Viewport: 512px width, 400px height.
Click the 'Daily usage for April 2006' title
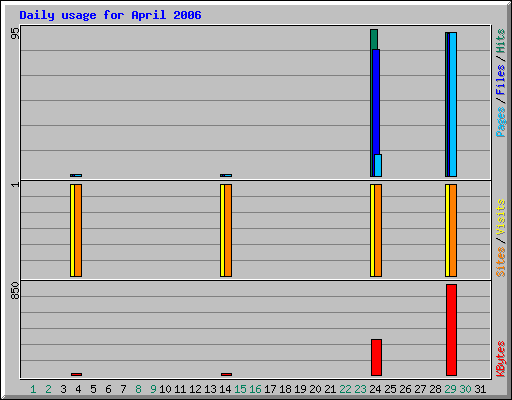110,15
